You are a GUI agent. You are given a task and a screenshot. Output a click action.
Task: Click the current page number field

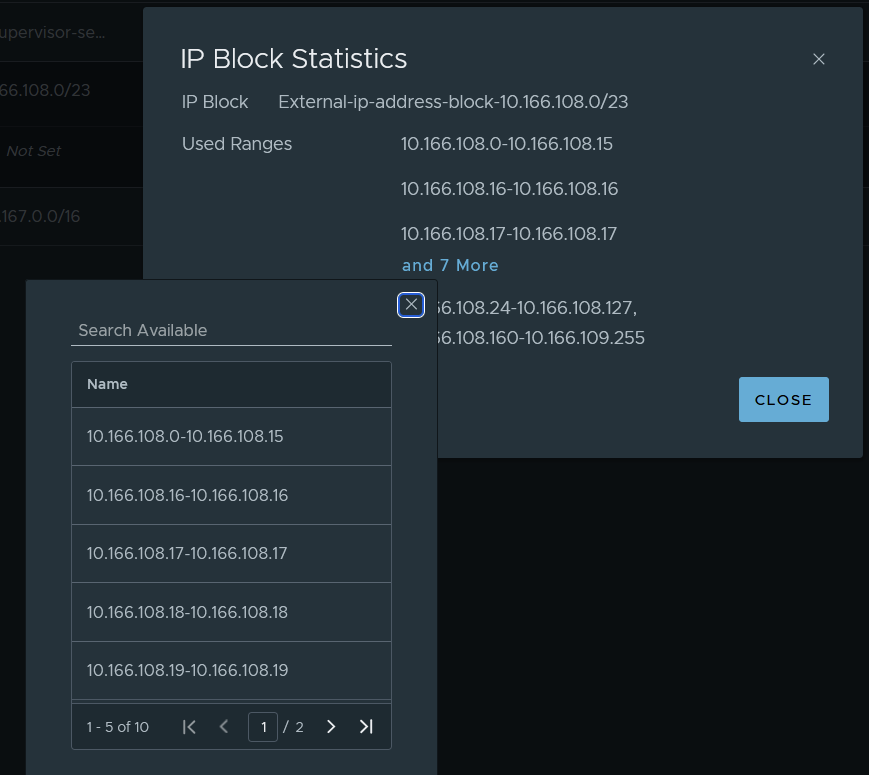[x=263, y=727]
